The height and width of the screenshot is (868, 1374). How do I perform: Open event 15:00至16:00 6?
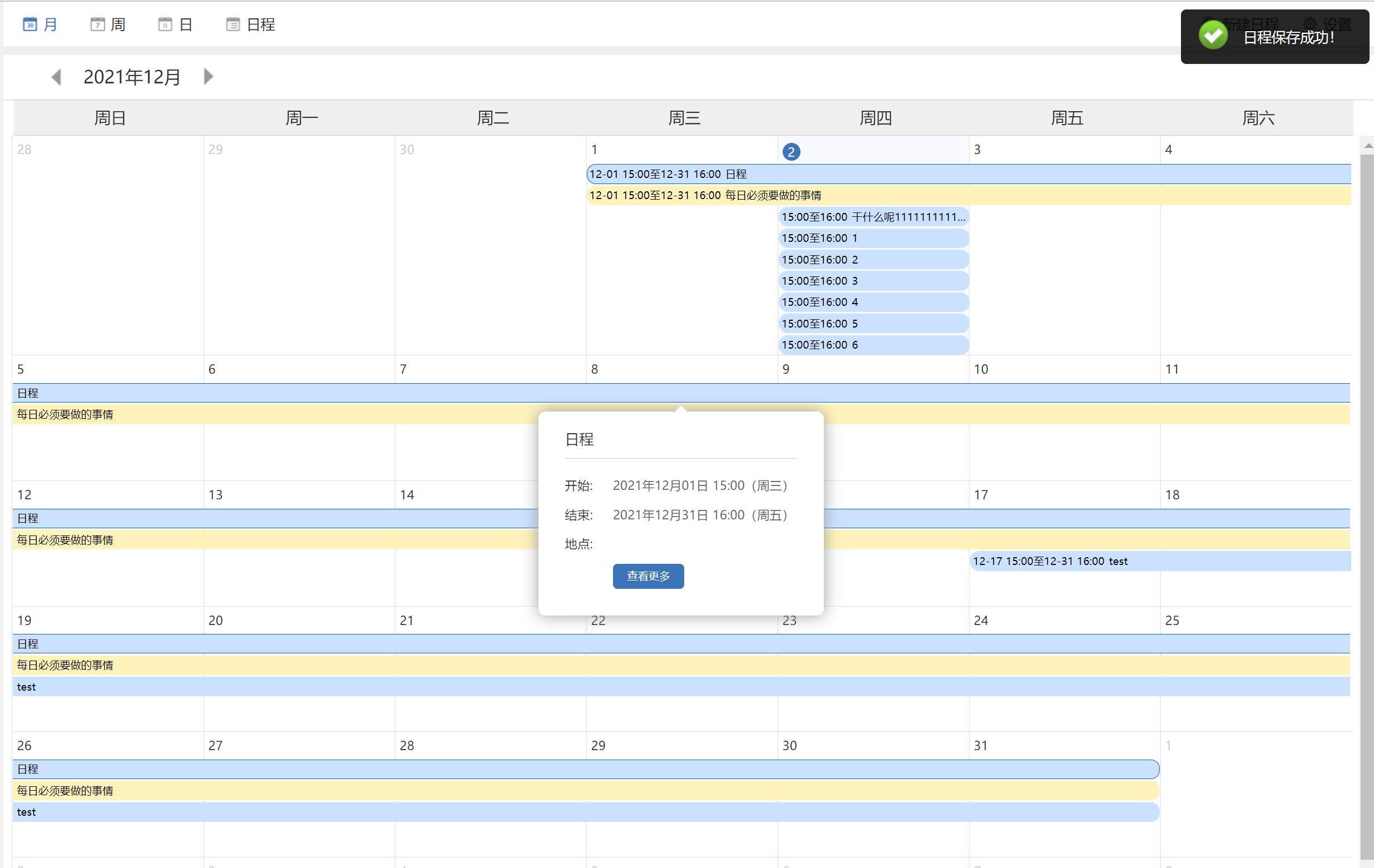pyautogui.click(x=873, y=344)
